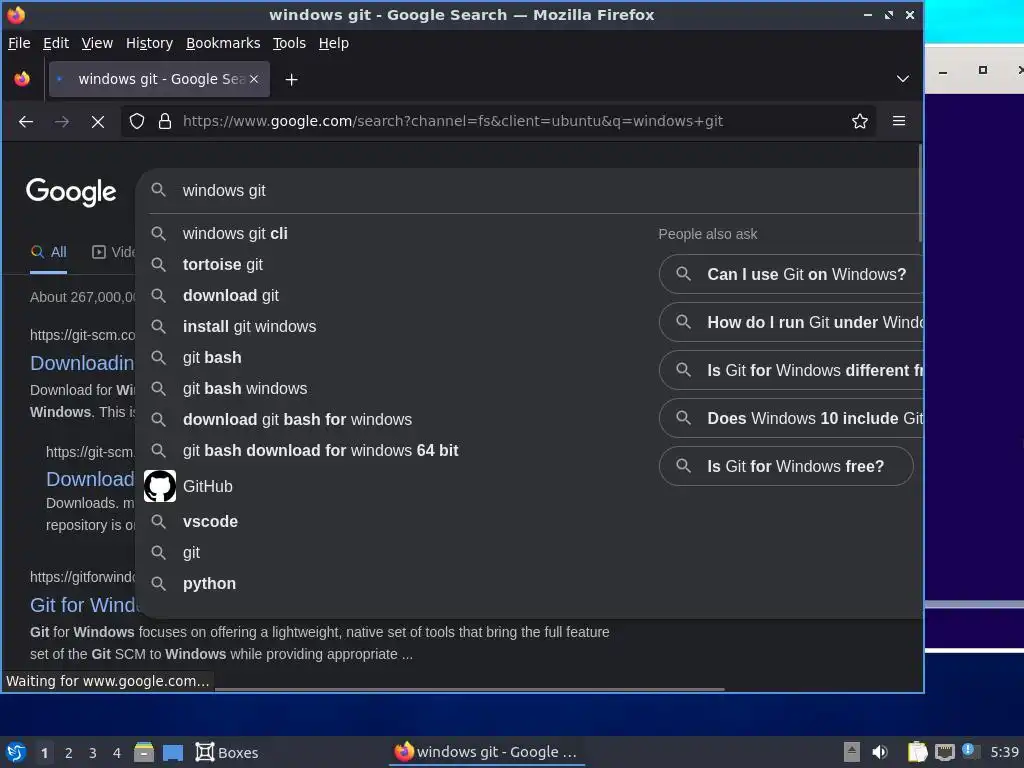The image size is (1024, 768).
Task: Click the magnifier icon beside 'Can I use Git on Windows?'
Action: coord(683,274)
